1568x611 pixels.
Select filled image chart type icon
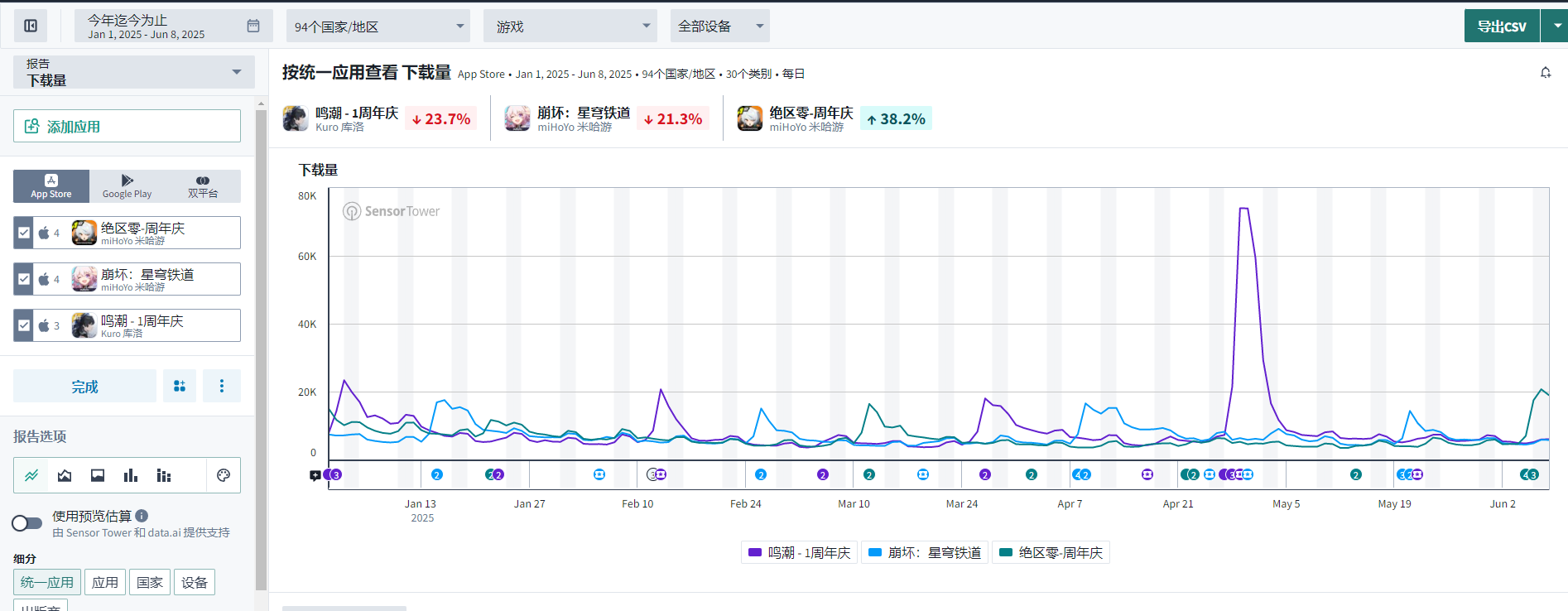pyautogui.click(x=98, y=475)
